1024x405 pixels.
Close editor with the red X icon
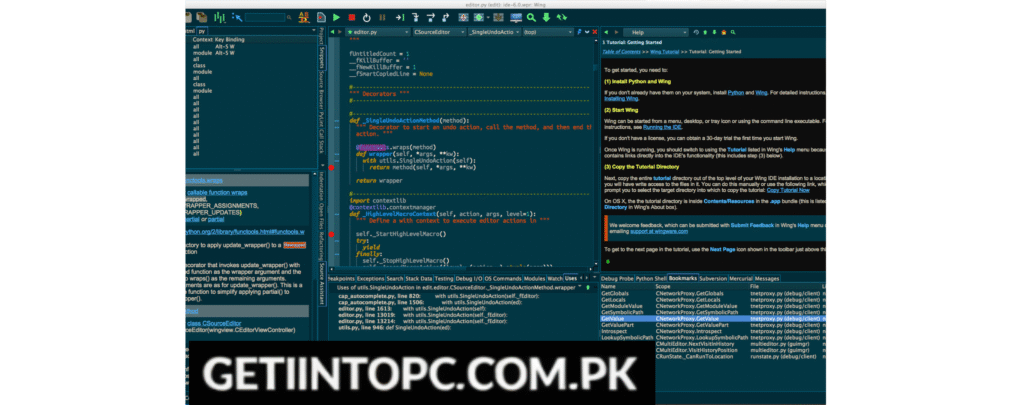point(594,32)
